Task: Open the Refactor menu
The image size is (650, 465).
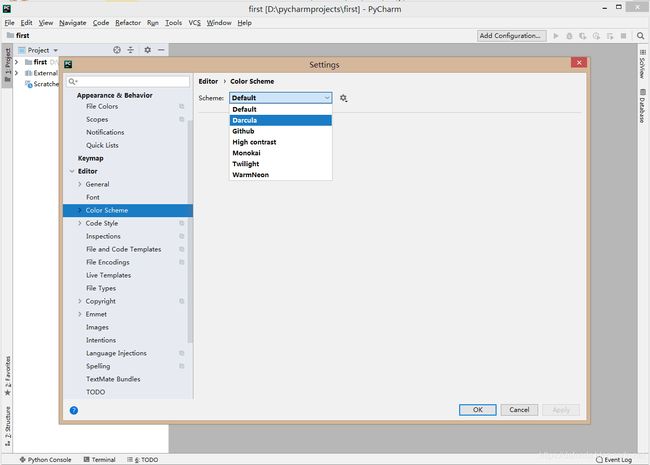Action: click(x=128, y=23)
